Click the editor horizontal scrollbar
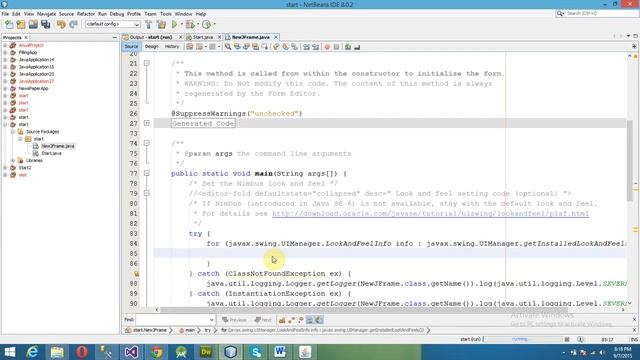 [x=363, y=310]
